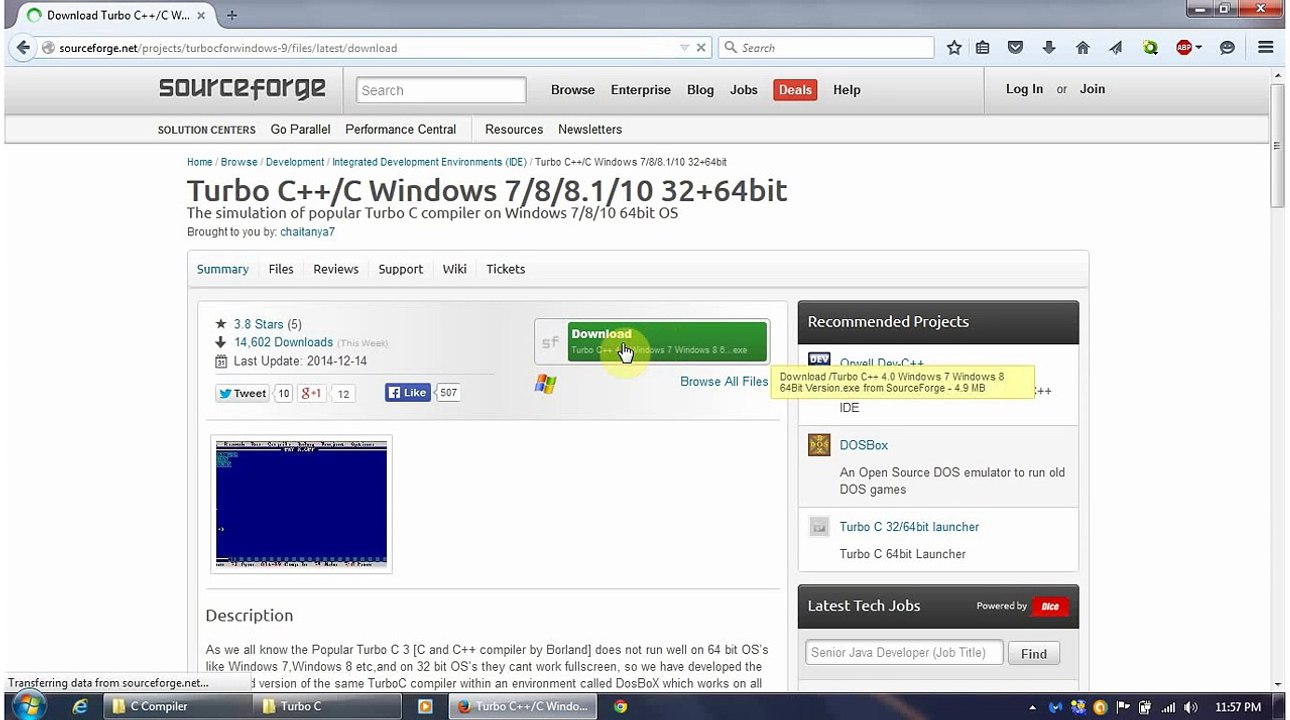
Task: Click the Tweet button
Action: [243, 393]
